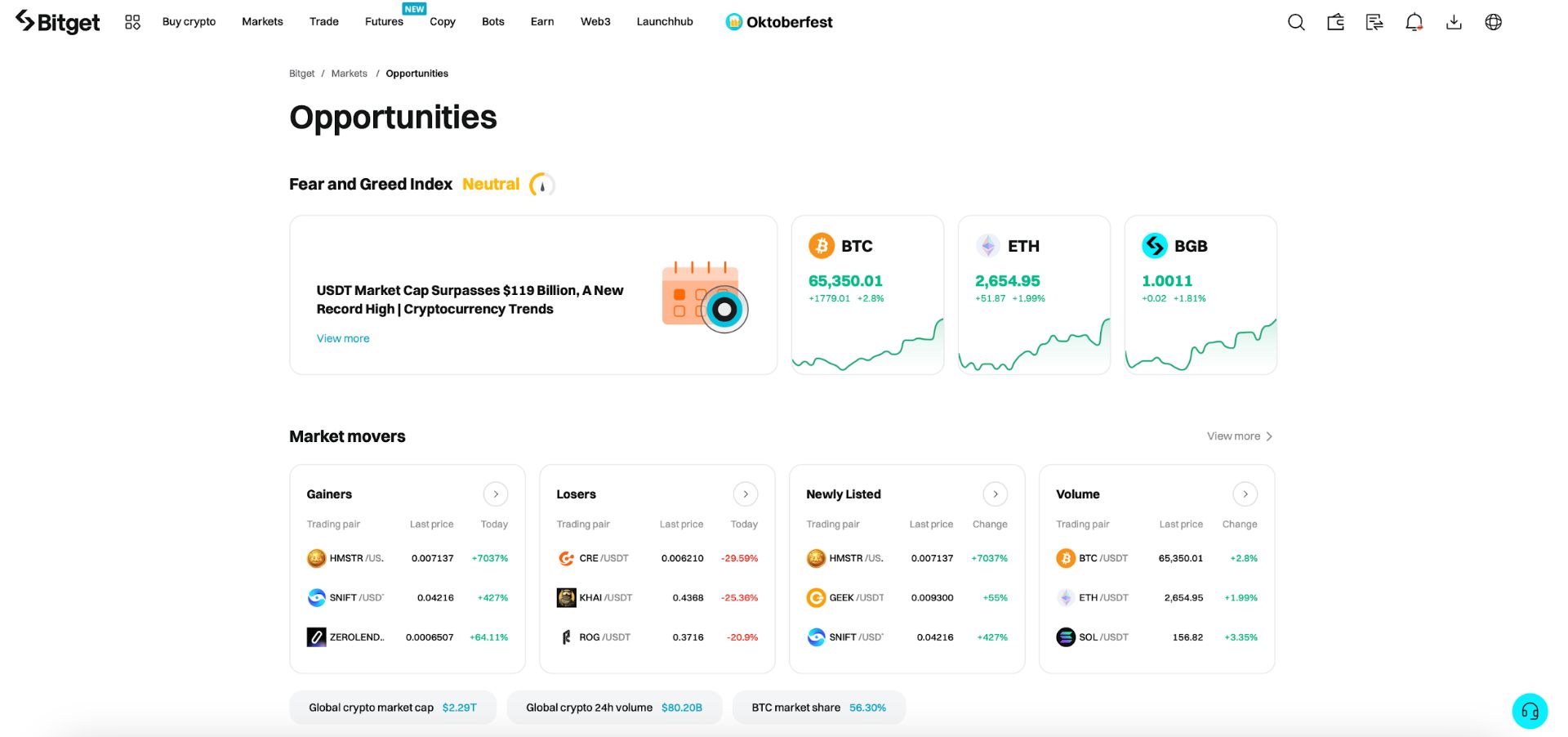Screen dimensions: 1568x737
Task: Open Market movers View more chevron link
Action: coord(1240,436)
